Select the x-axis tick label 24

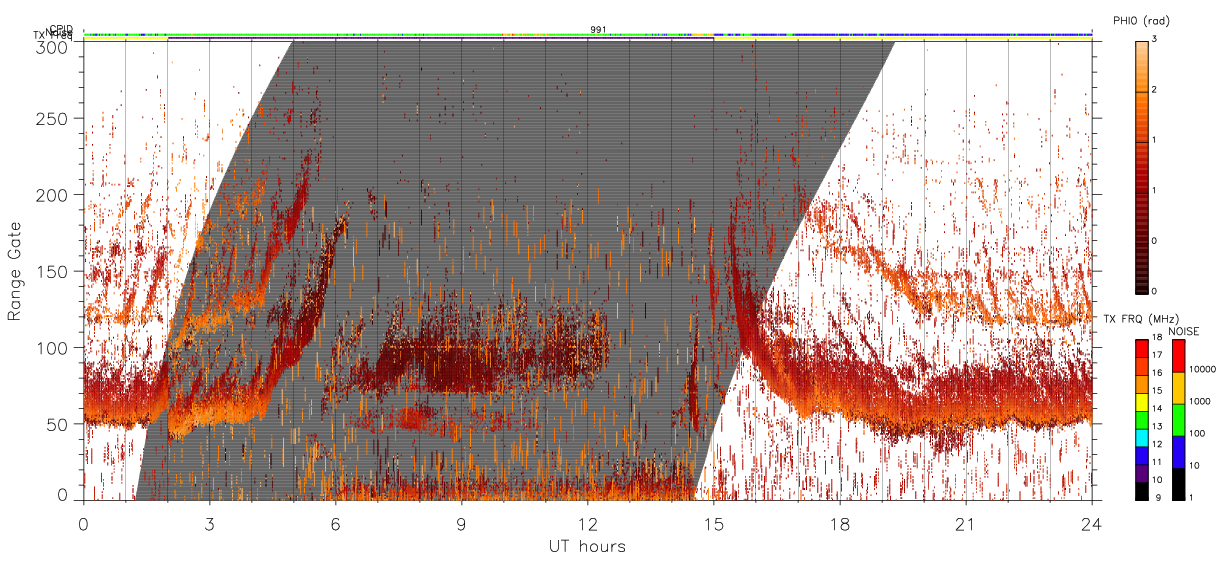(1092, 524)
